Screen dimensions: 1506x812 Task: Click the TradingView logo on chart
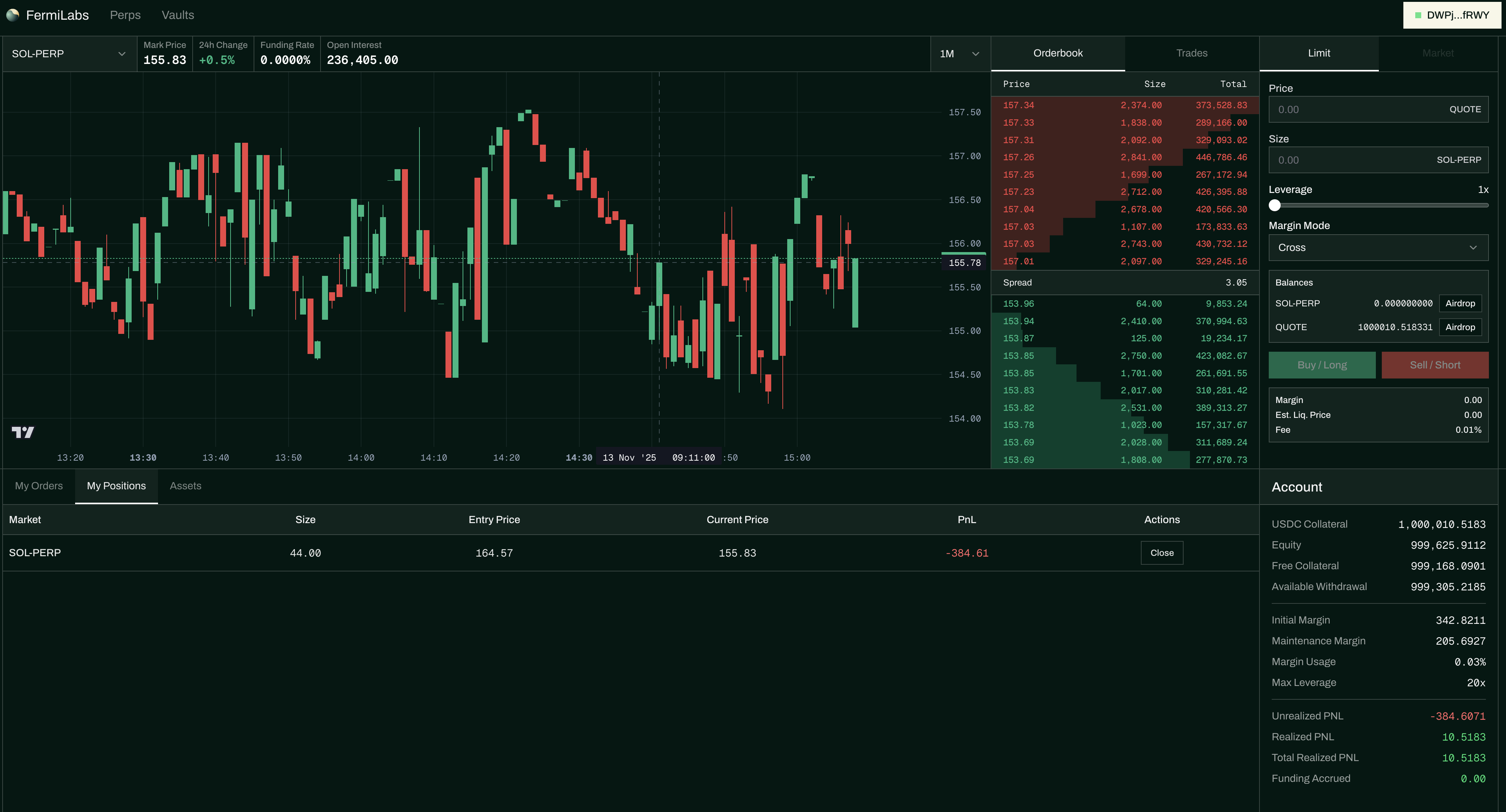click(x=23, y=432)
